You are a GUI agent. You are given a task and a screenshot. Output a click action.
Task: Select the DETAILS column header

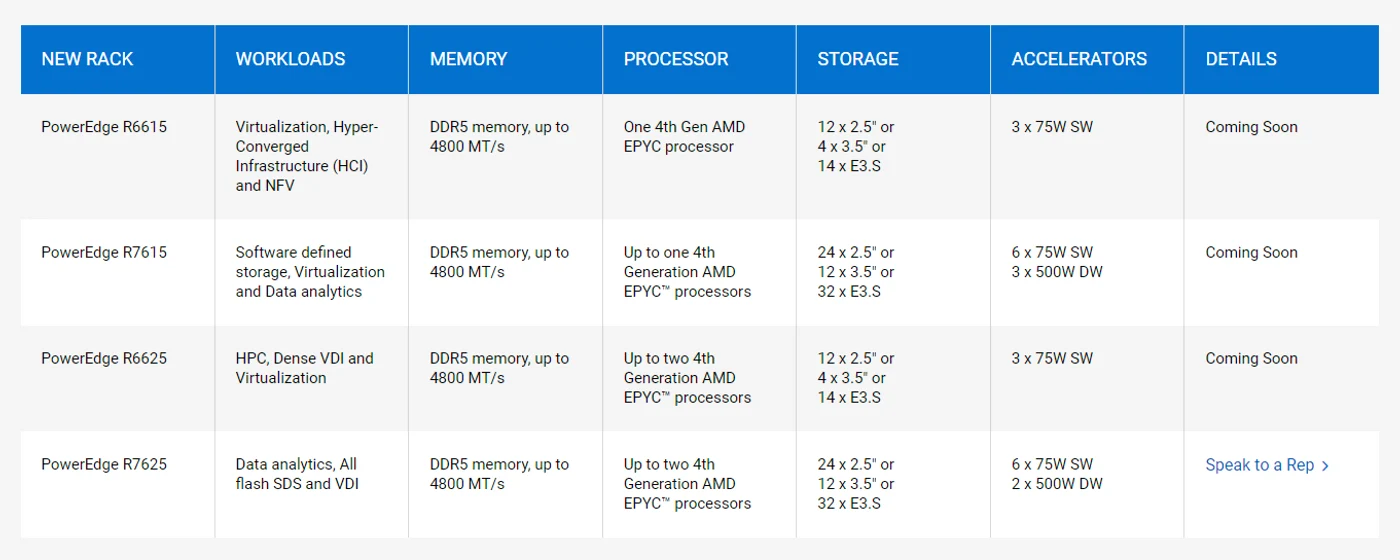point(1241,59)
